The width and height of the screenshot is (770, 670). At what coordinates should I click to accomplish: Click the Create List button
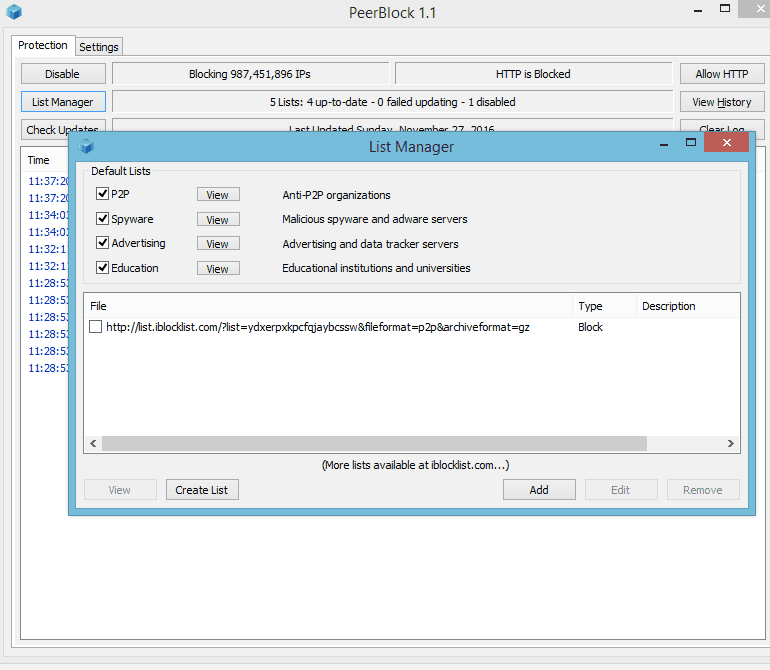(x=202, y=490)
